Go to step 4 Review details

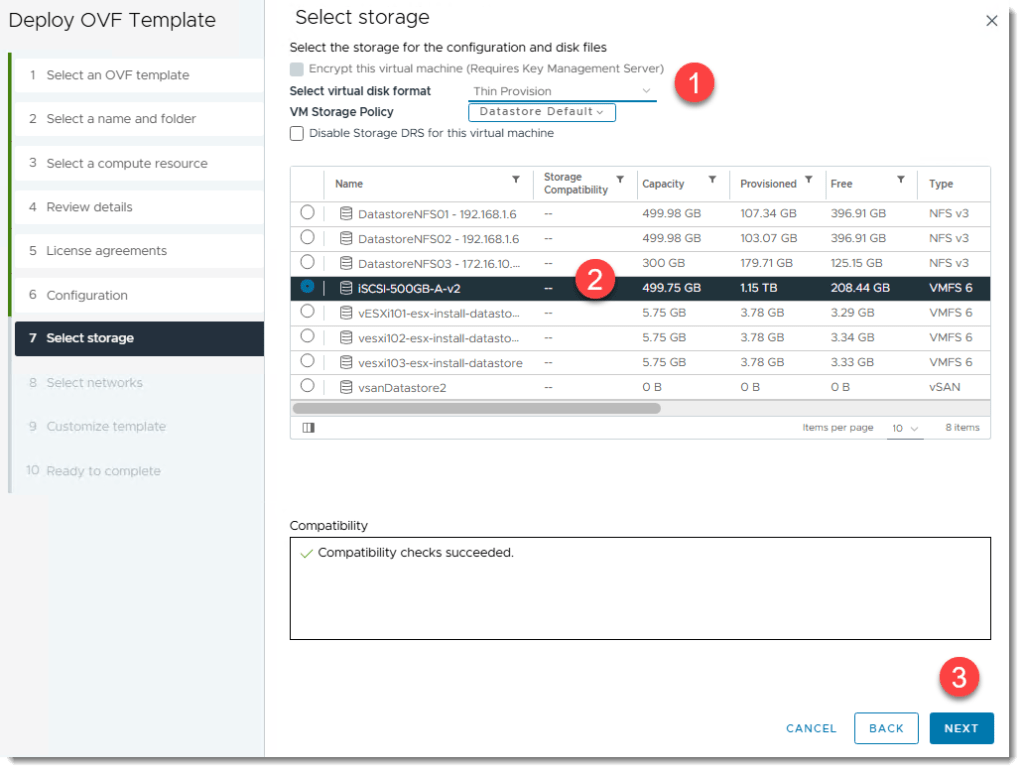point(89,207)
